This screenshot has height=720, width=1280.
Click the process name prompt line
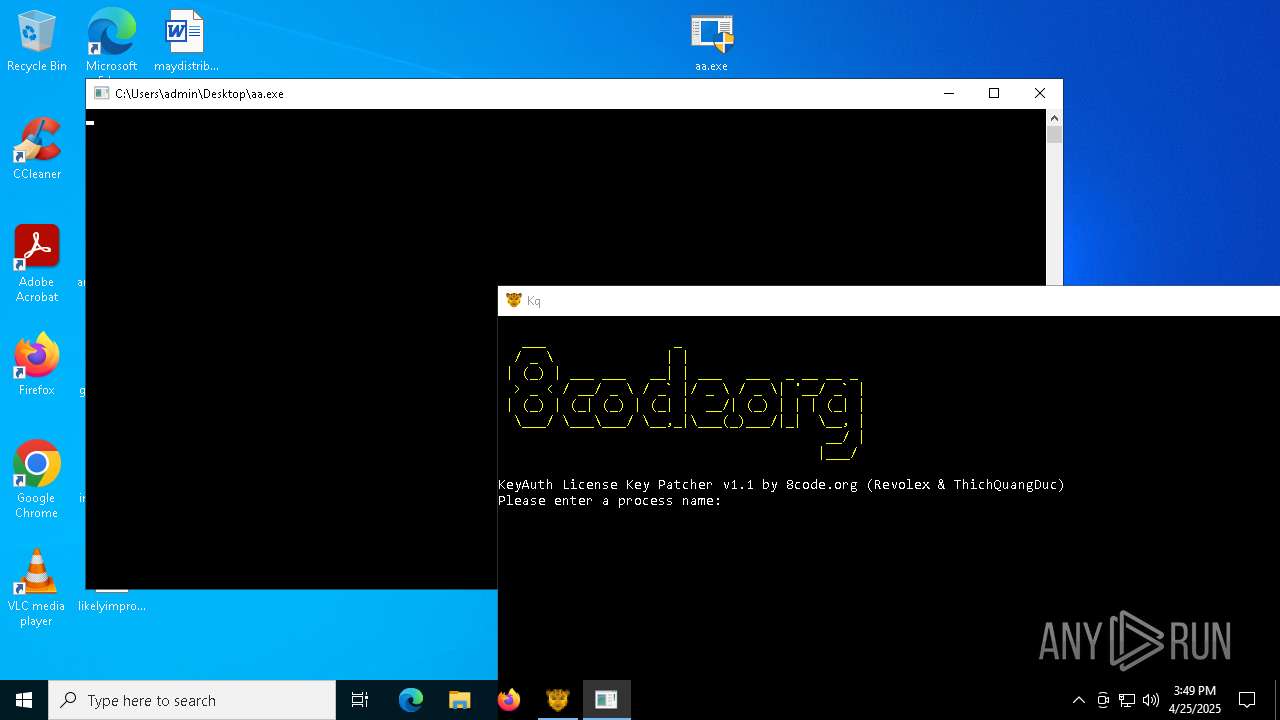609,501
